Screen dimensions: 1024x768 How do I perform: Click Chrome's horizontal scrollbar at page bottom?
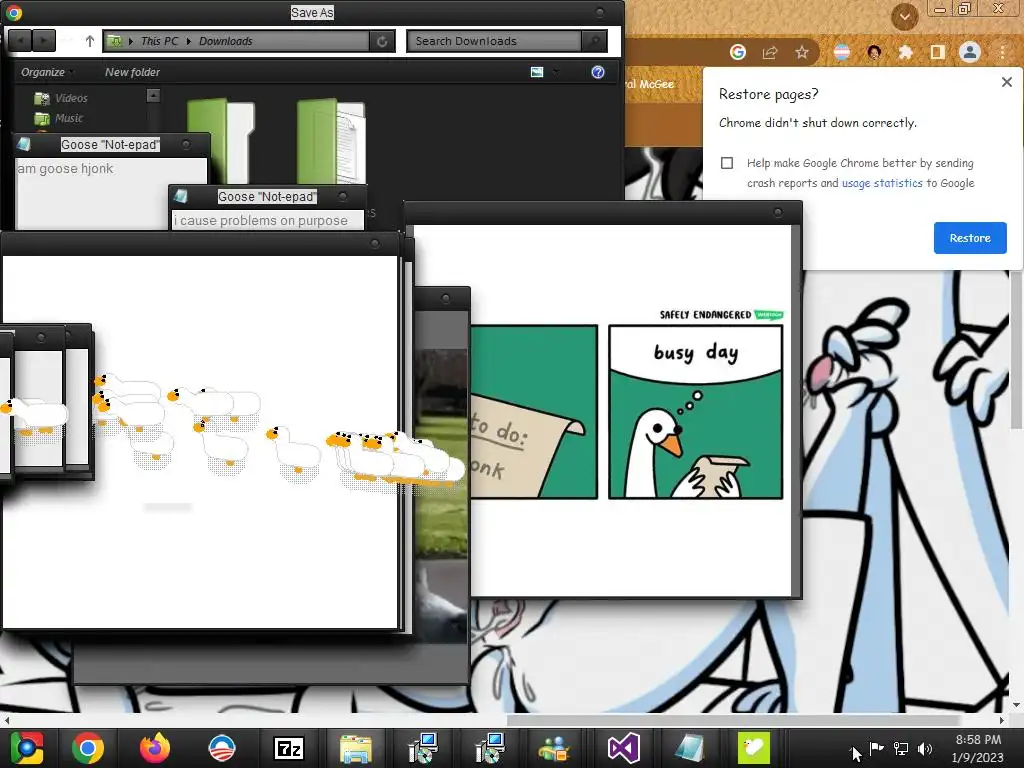[x=734, y=720]
